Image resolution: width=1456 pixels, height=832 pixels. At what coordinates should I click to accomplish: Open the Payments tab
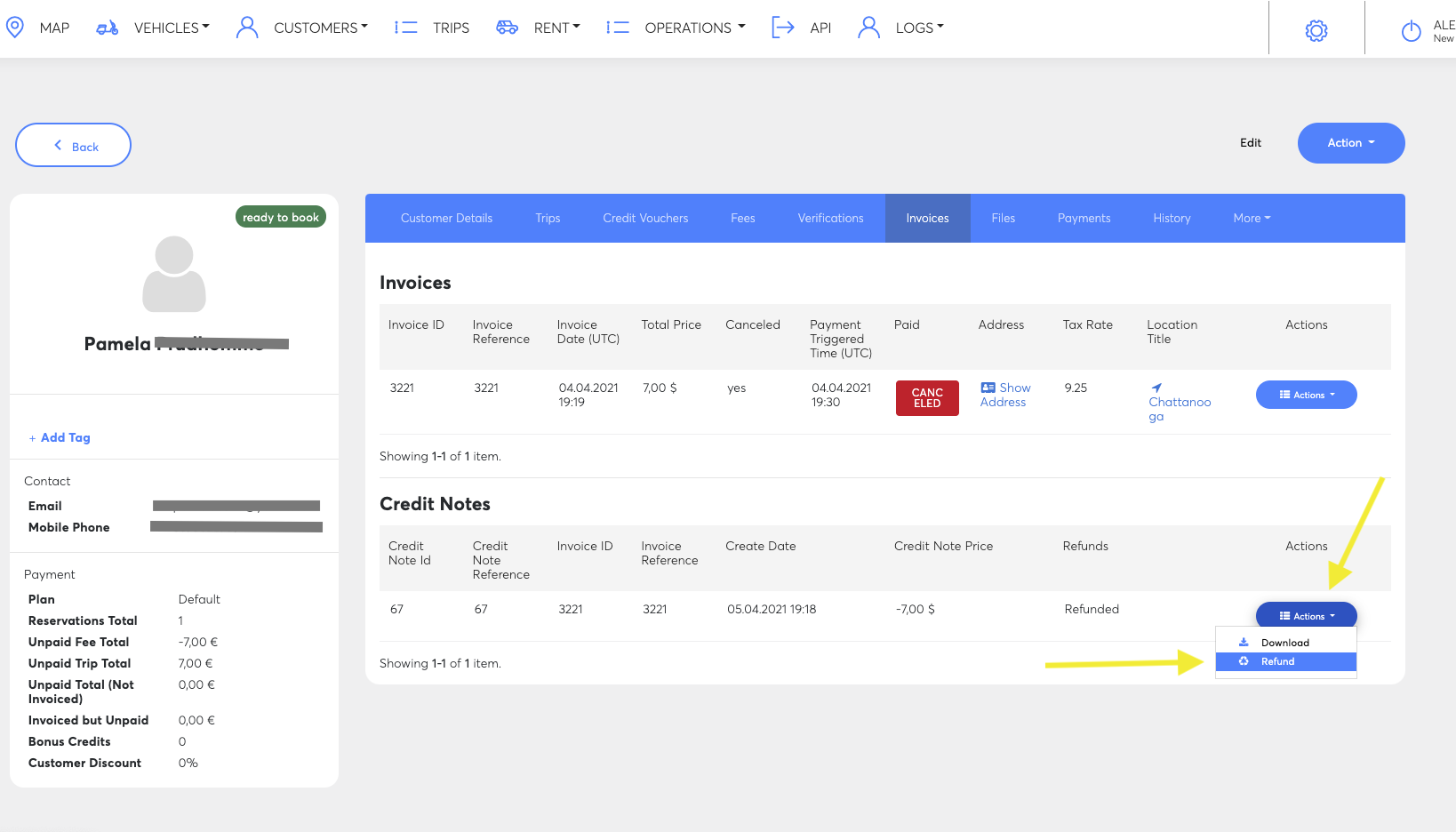click(x=1084, y=218)
